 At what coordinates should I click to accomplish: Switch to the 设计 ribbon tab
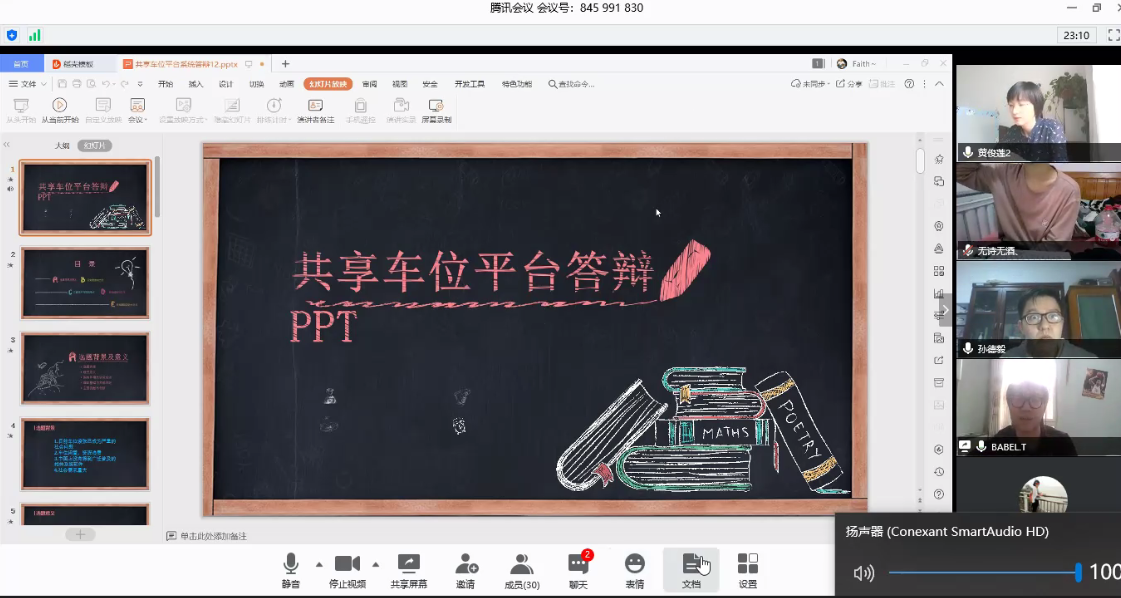click(226, 84)
